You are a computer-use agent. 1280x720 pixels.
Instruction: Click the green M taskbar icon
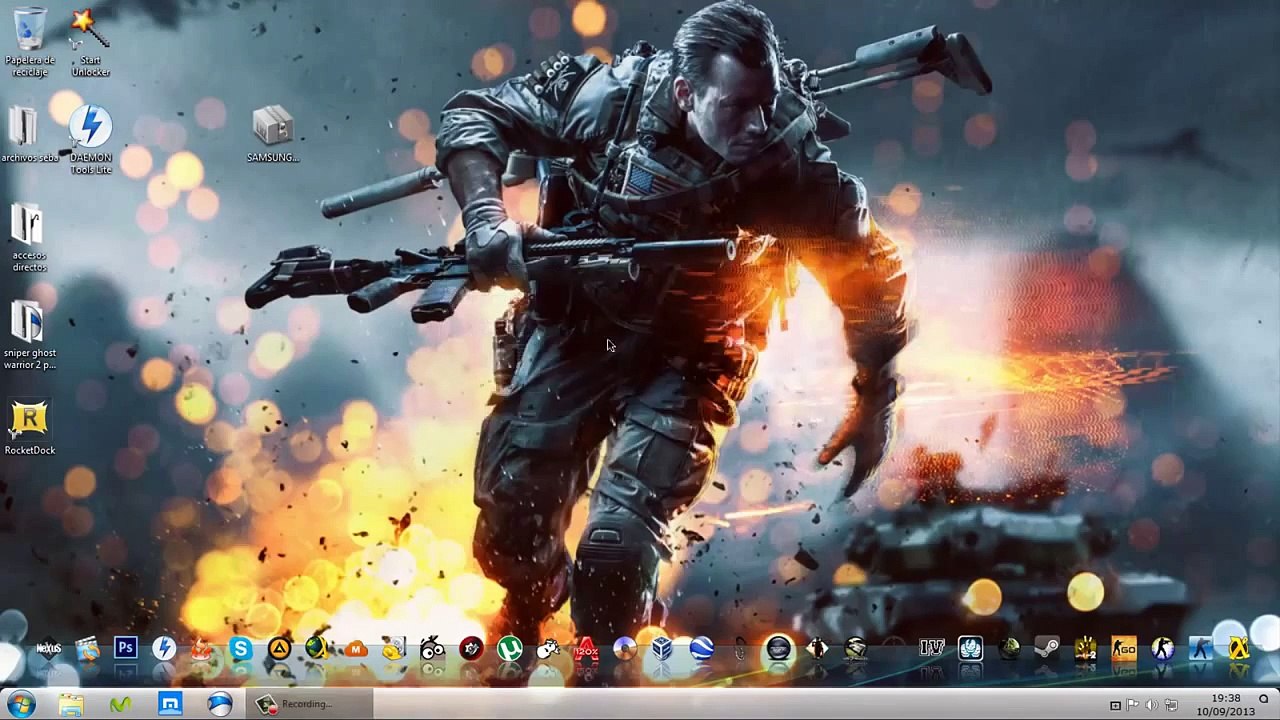click(x=120, y=704)
